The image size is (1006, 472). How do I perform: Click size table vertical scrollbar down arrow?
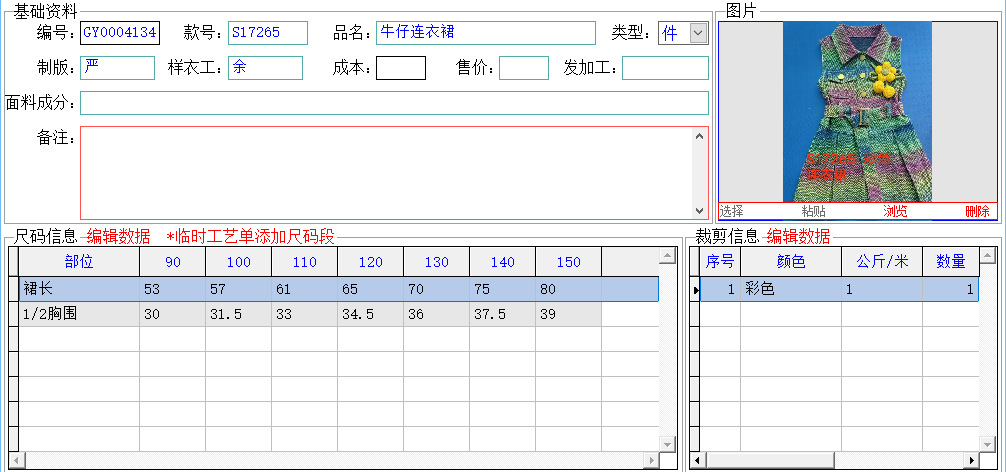(668, 444)
